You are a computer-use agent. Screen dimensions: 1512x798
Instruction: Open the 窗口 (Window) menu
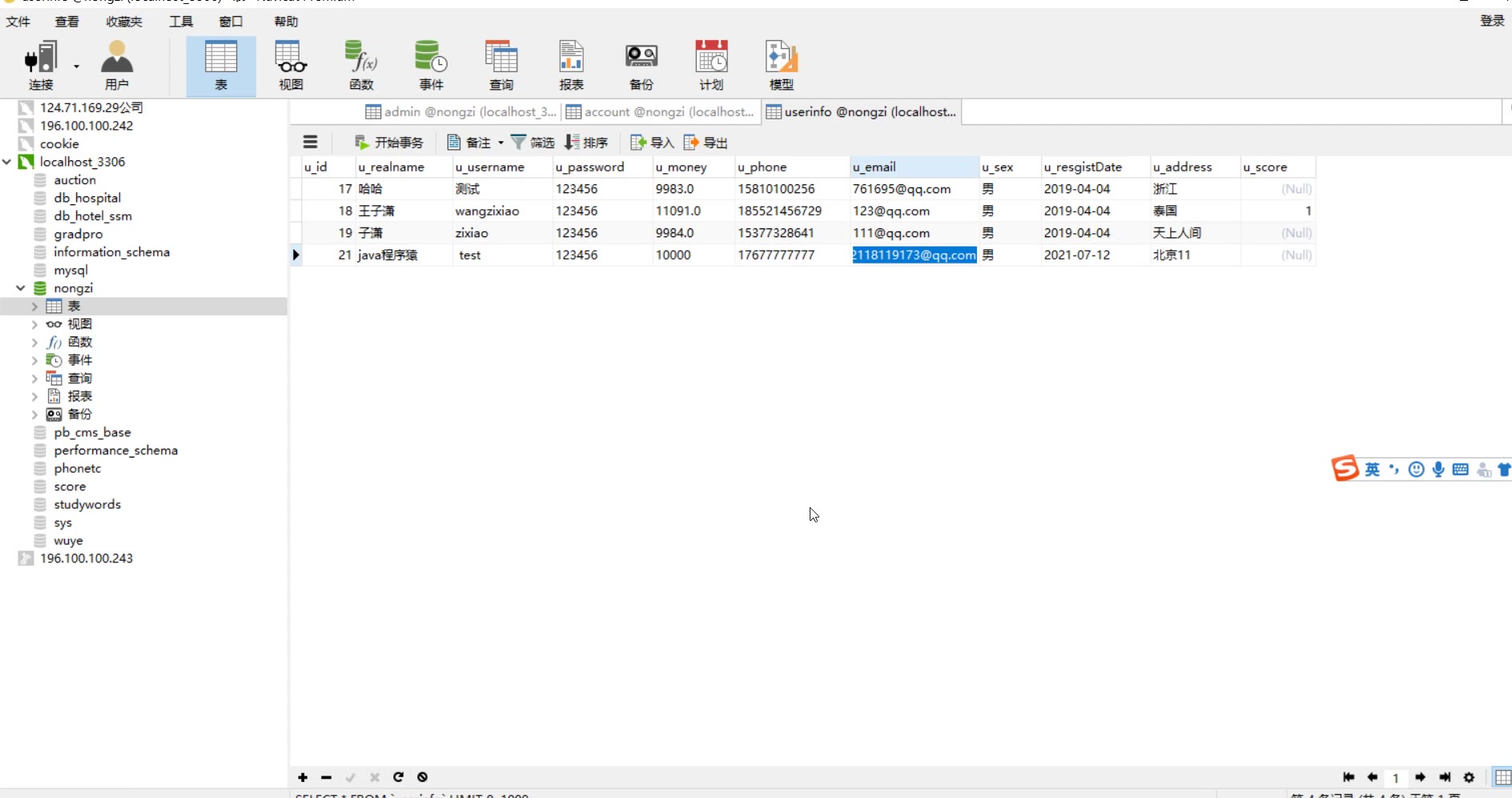pos(231,22)
